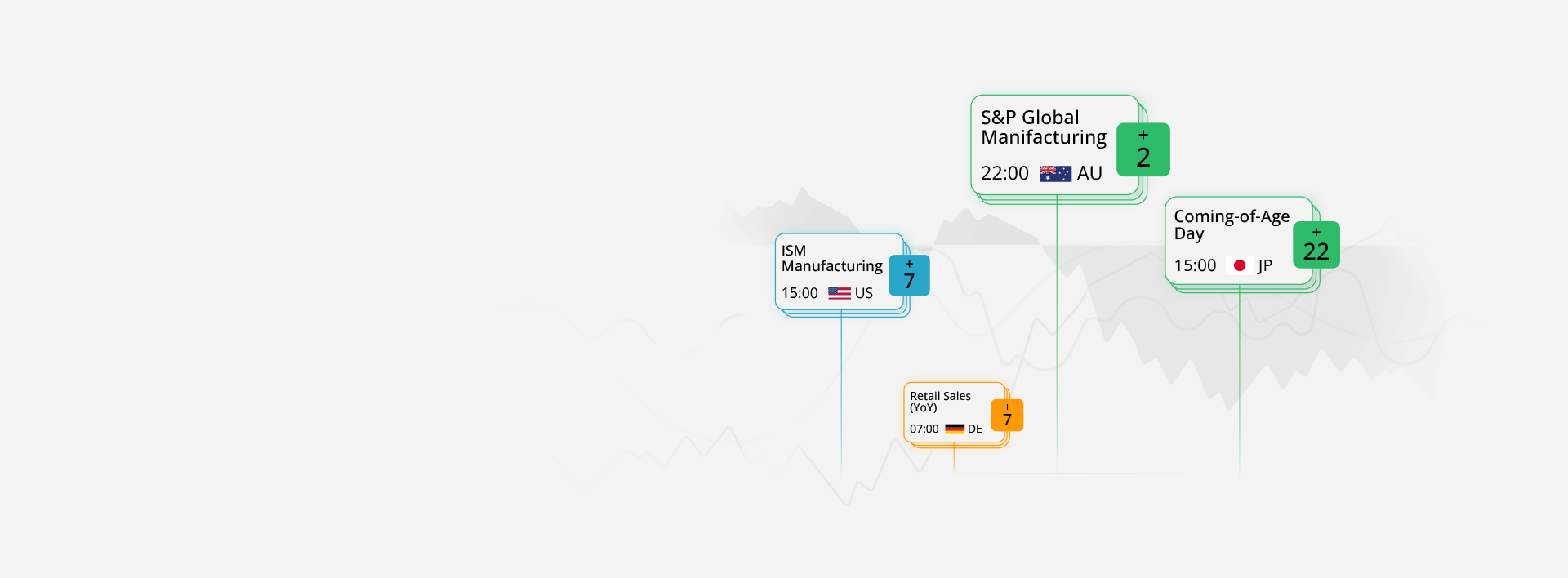Click the US country code
This screenshot has width=1568, height=578.
[864, 293]
